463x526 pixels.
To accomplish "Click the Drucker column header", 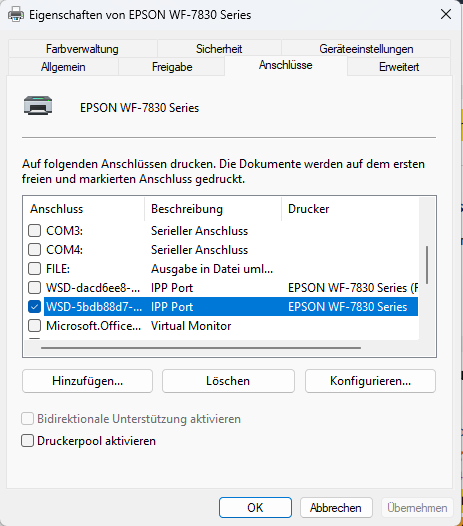I will (x=350, y=209).
